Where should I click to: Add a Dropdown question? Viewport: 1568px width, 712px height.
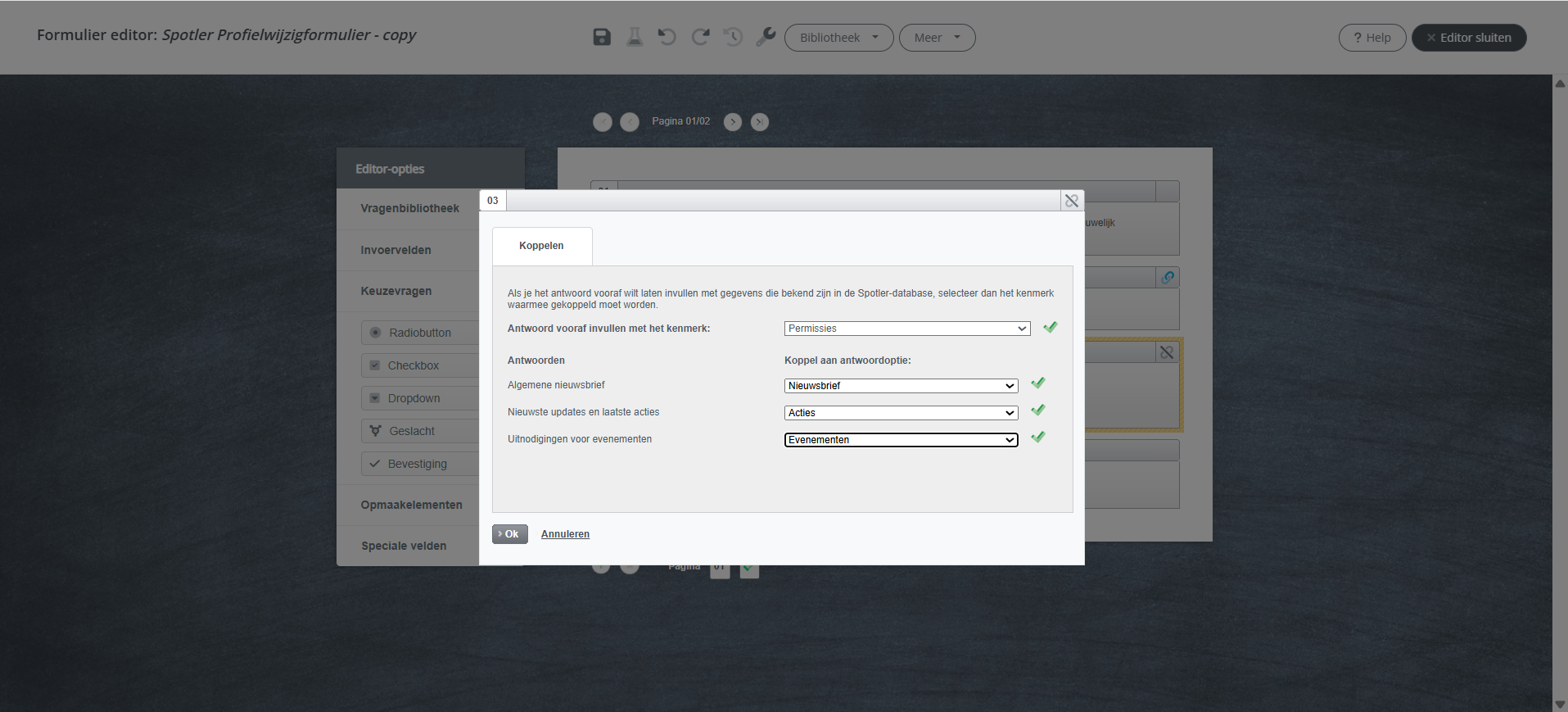(x=420, y=398)
